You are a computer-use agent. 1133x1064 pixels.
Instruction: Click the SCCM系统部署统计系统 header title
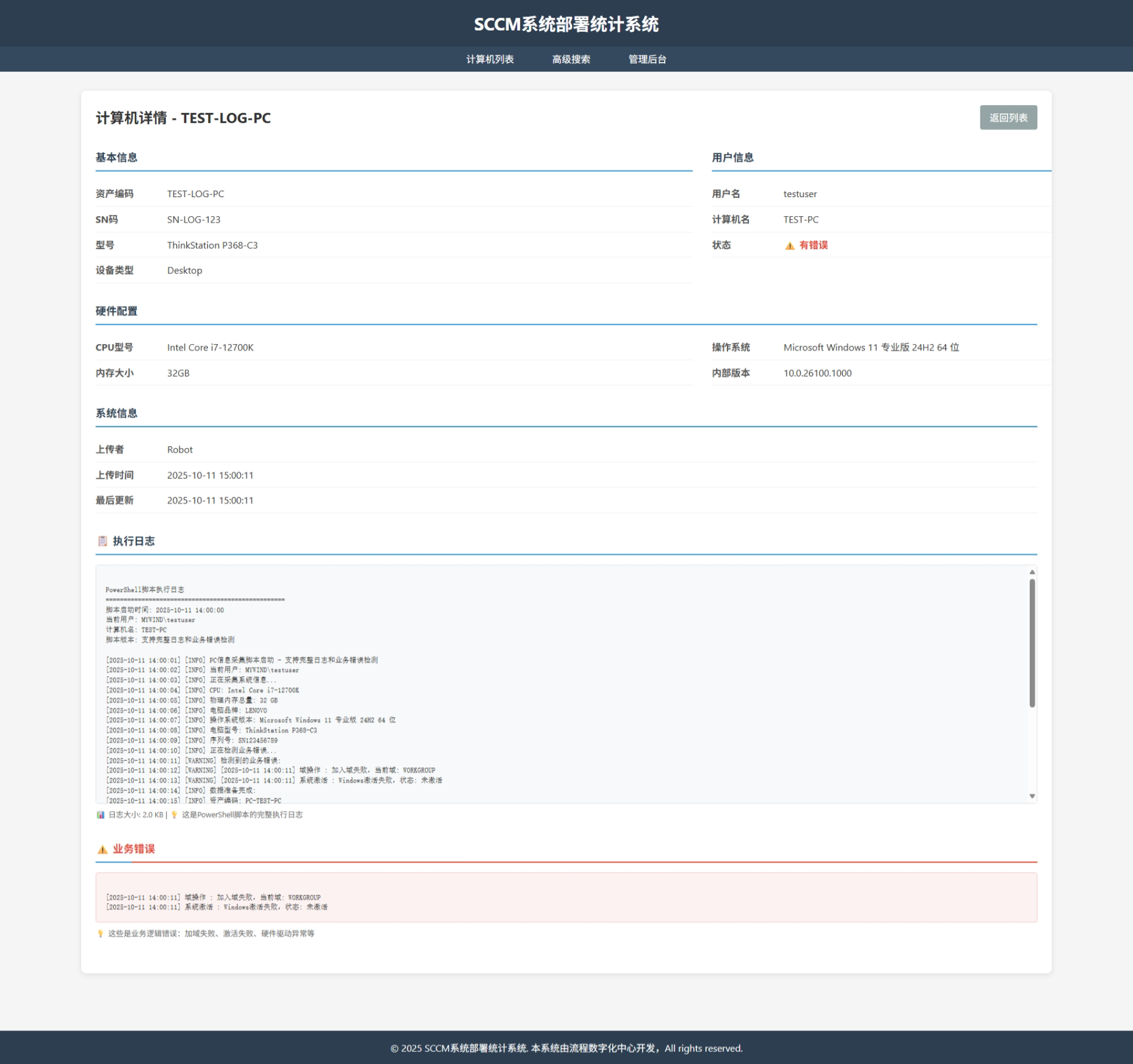click(566, 24)
